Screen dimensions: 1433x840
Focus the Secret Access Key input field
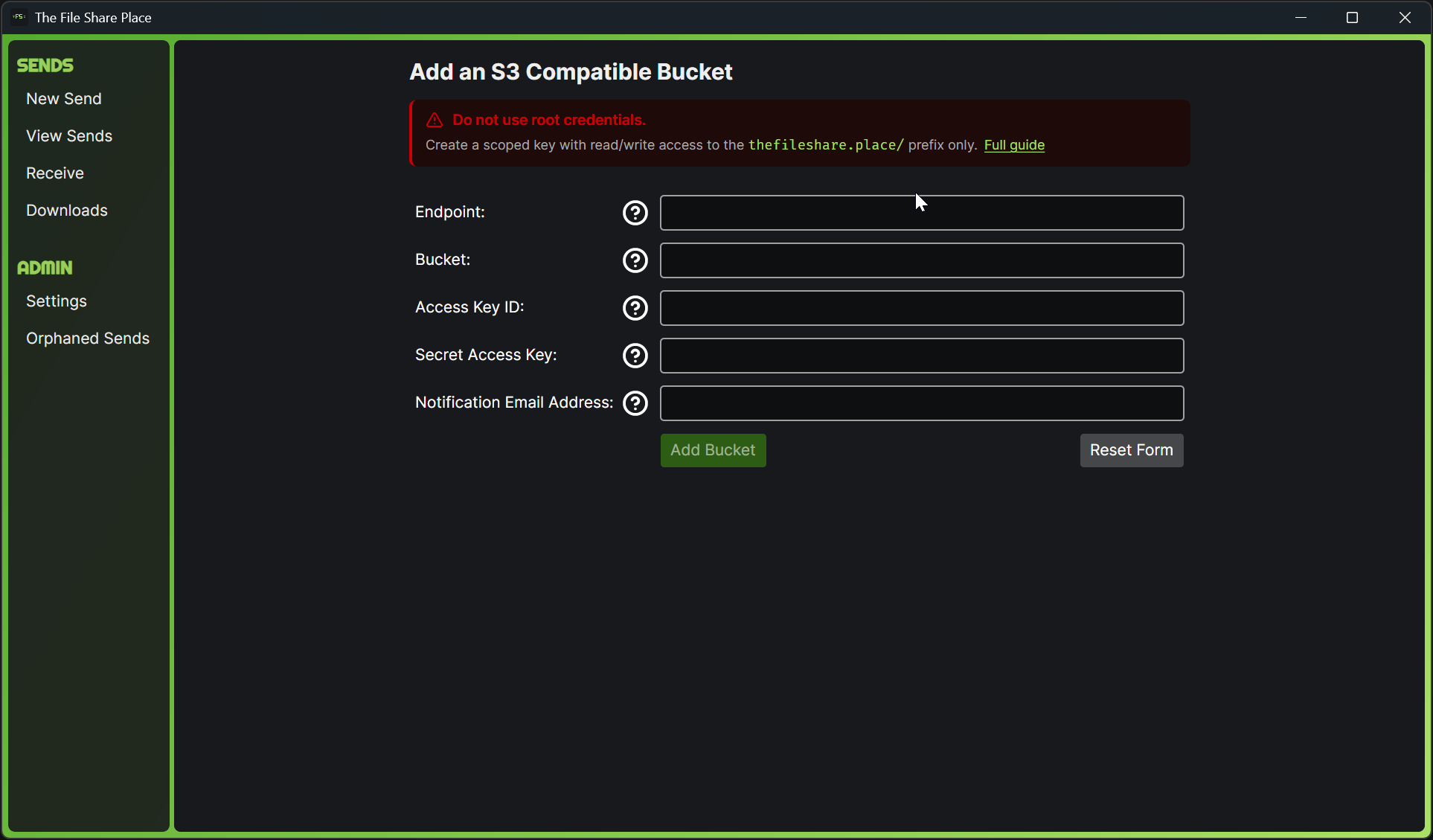[922, 356]
